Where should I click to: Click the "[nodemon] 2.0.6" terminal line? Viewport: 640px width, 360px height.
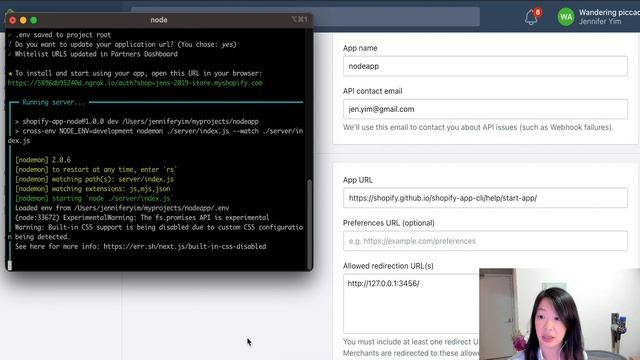point(43,160)
